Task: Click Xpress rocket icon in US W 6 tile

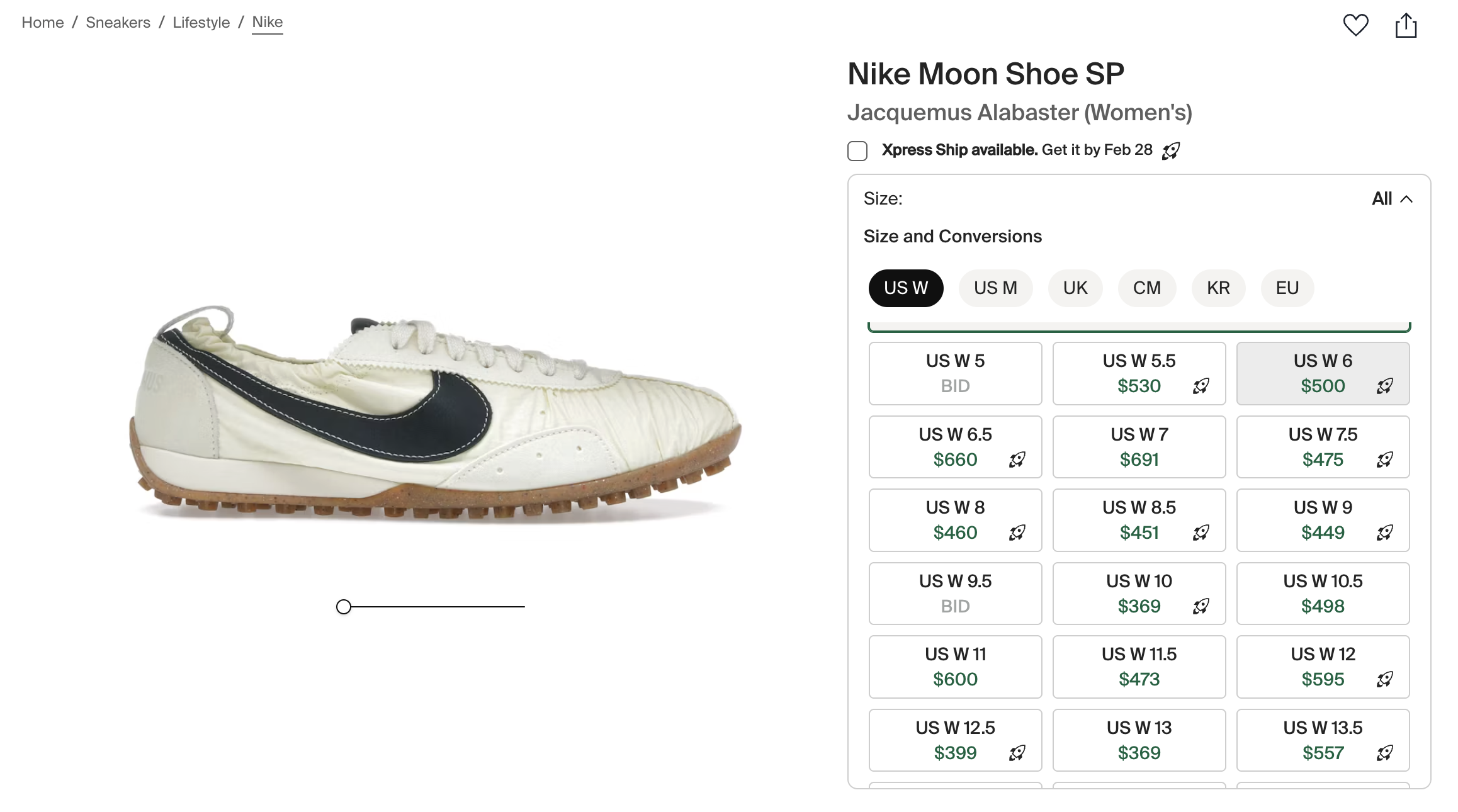Action: point(1385,386)
